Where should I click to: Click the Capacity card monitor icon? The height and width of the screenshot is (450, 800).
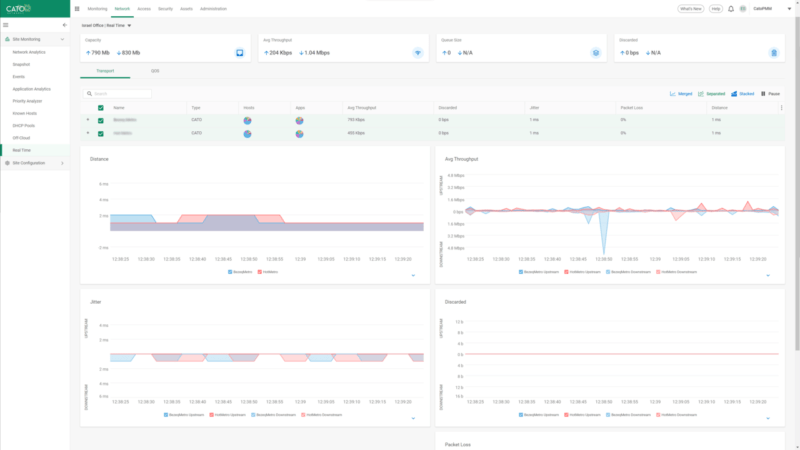pyautogui.click(x=239, y=52)
